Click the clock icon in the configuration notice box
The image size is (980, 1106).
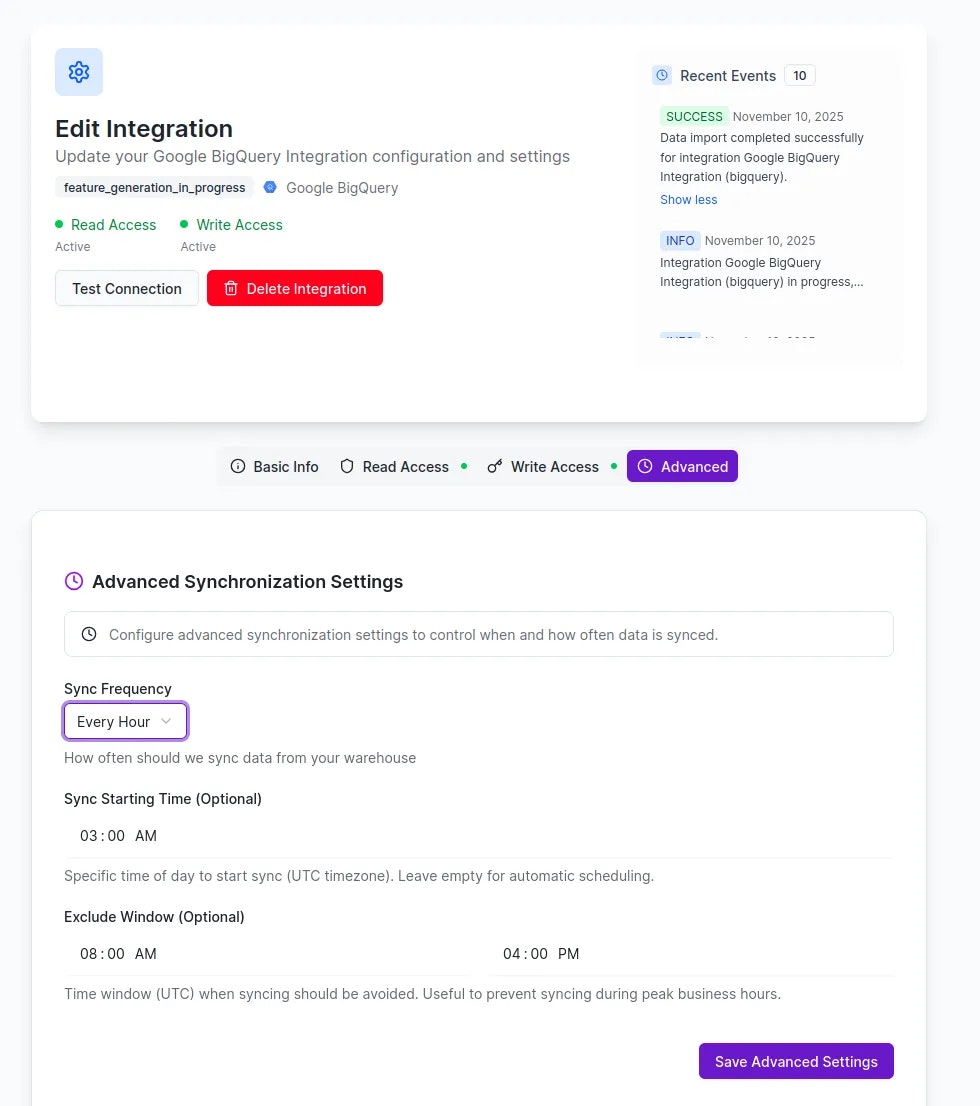coord(89,633)
